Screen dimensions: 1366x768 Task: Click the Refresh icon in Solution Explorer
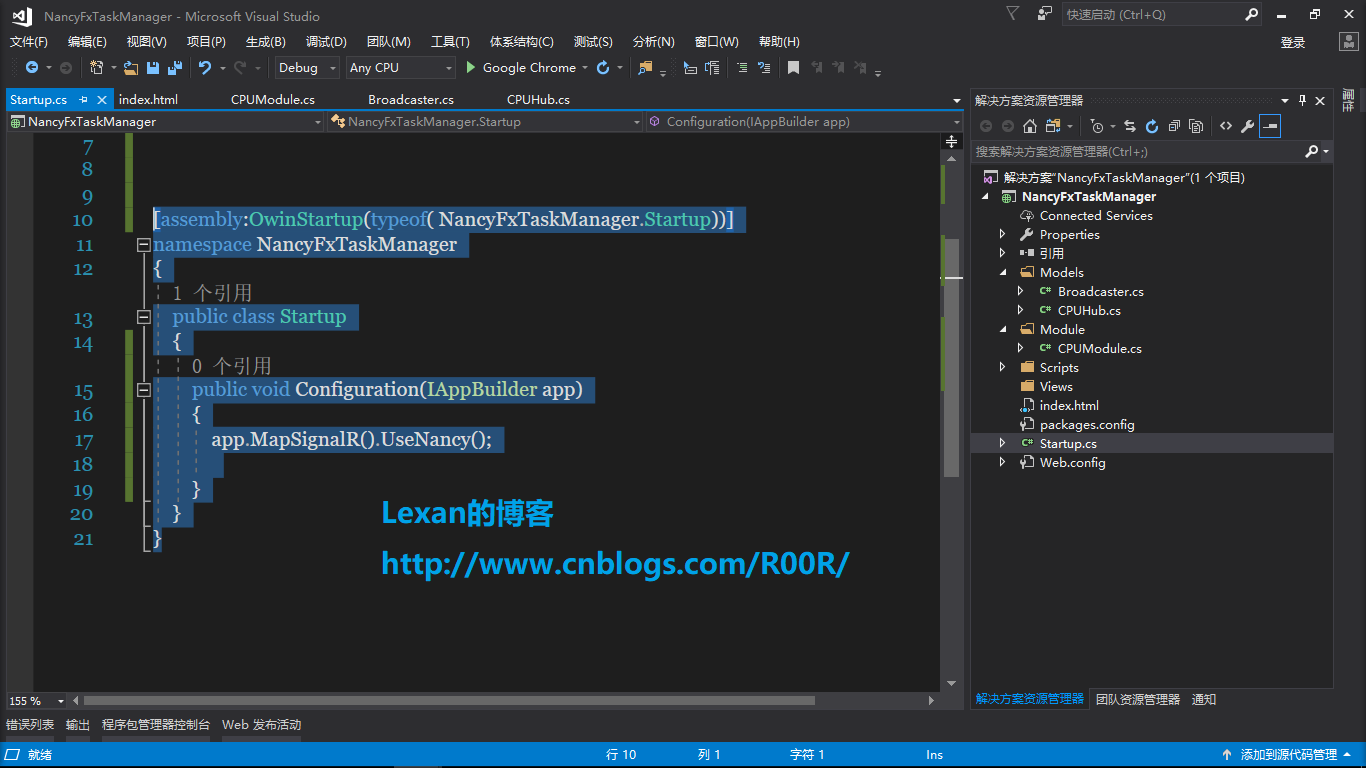(x=1152, y=126)
